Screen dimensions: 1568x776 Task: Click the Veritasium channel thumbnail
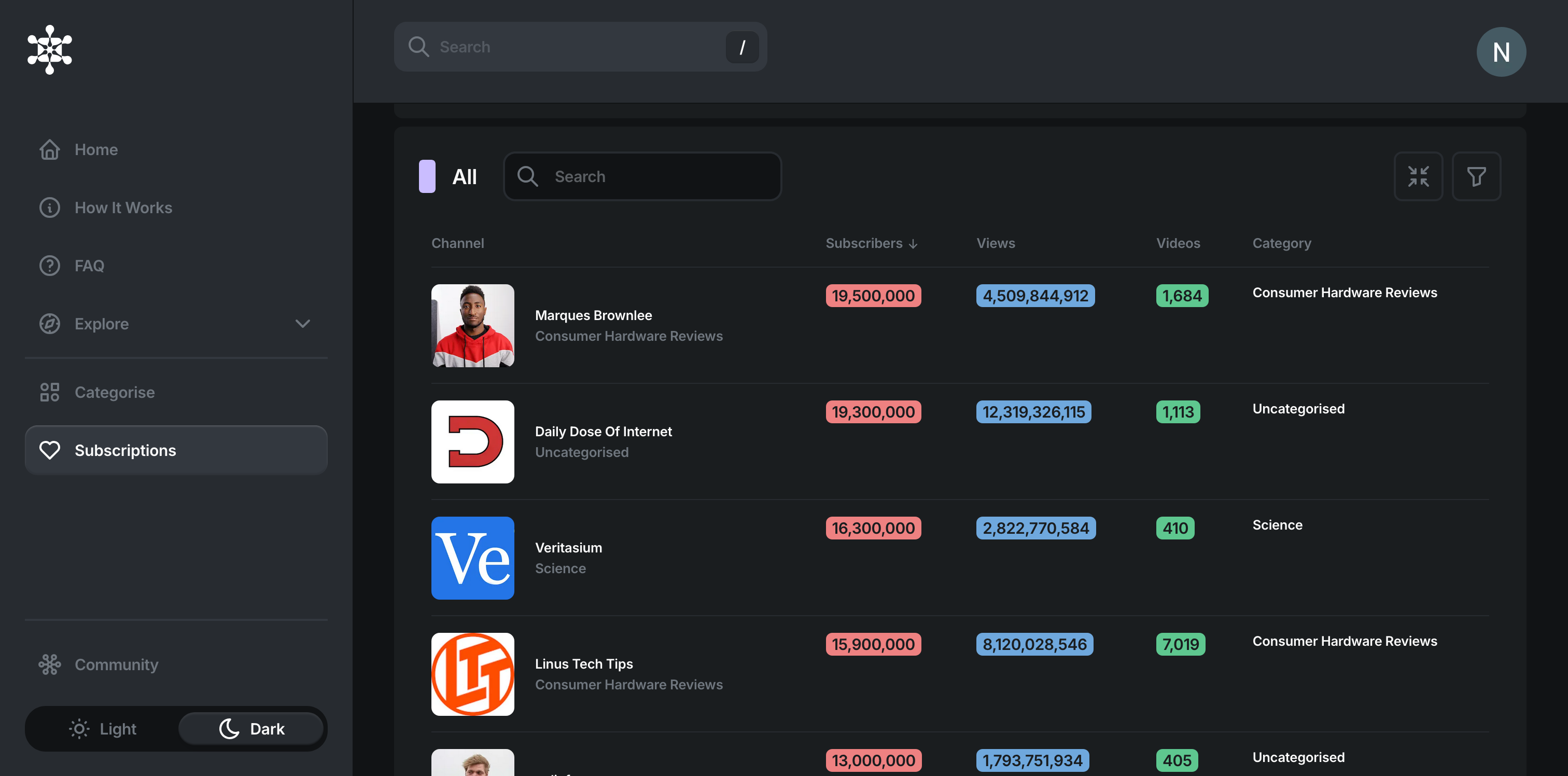click(x=472, y=558)
